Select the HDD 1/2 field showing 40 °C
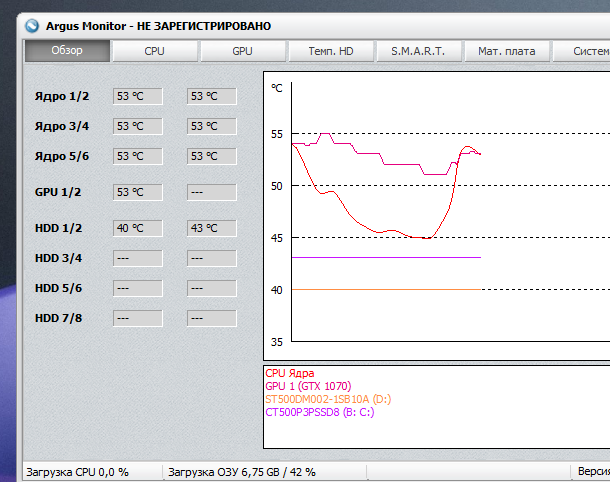The image size is (610, 482). [137, 228]
